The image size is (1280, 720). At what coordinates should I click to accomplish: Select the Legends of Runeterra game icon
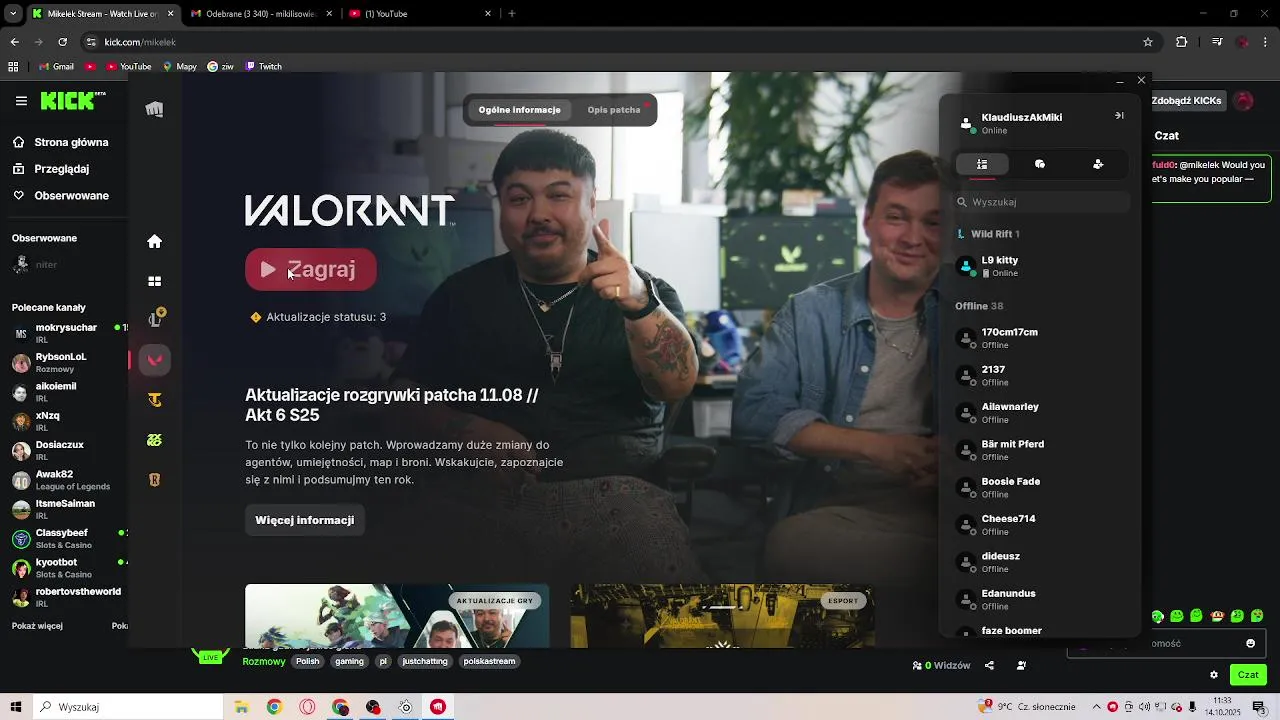154,480
